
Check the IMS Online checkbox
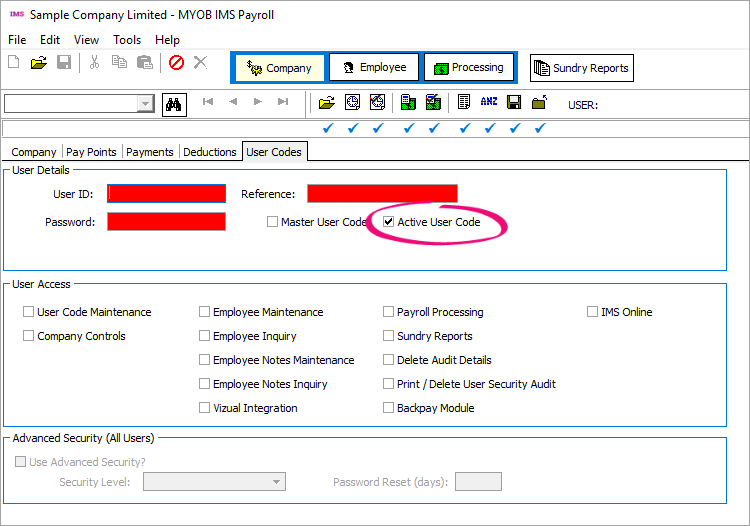[x=593, y=312]
